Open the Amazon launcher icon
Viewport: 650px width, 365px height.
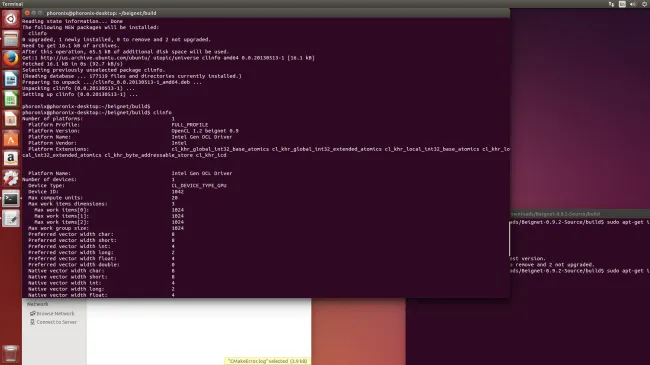[x=11, y=158]
